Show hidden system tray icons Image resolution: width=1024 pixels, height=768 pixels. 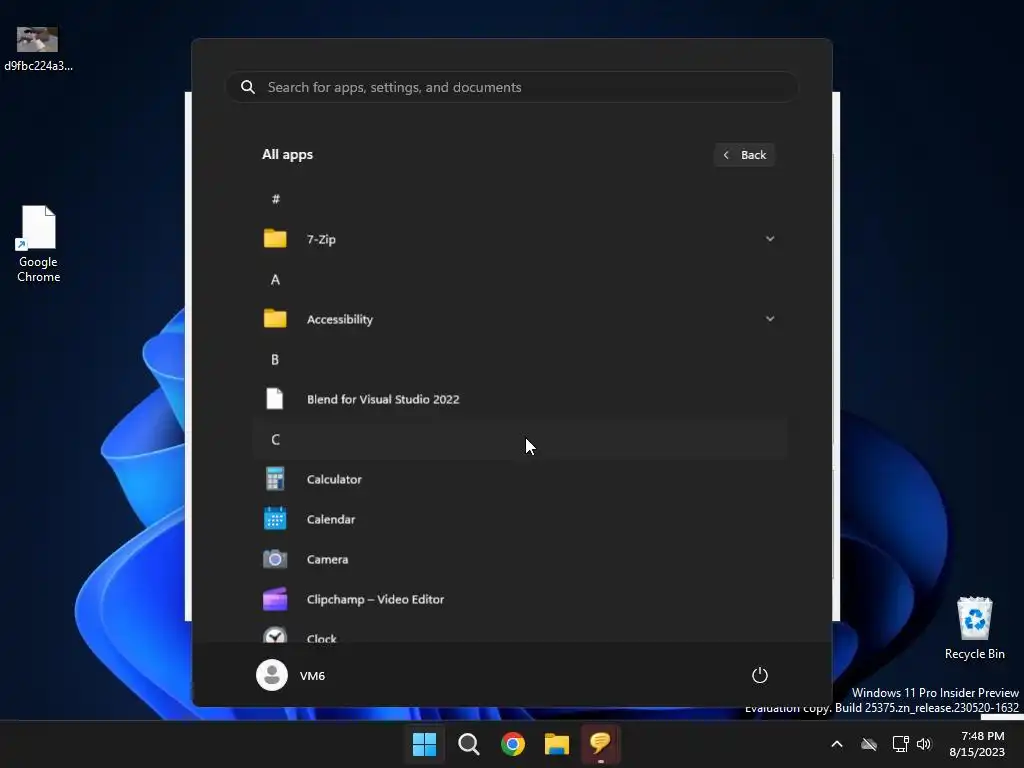pos(837,744)
